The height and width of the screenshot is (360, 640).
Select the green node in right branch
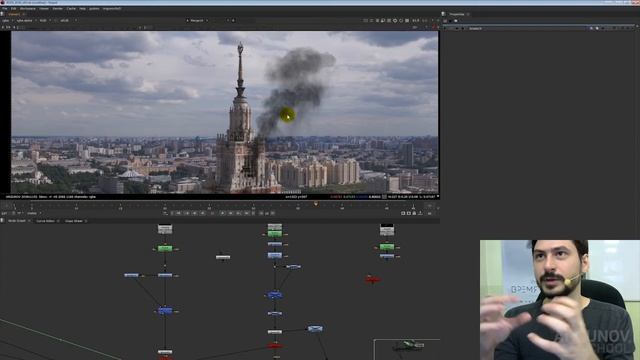pos(387,247)
